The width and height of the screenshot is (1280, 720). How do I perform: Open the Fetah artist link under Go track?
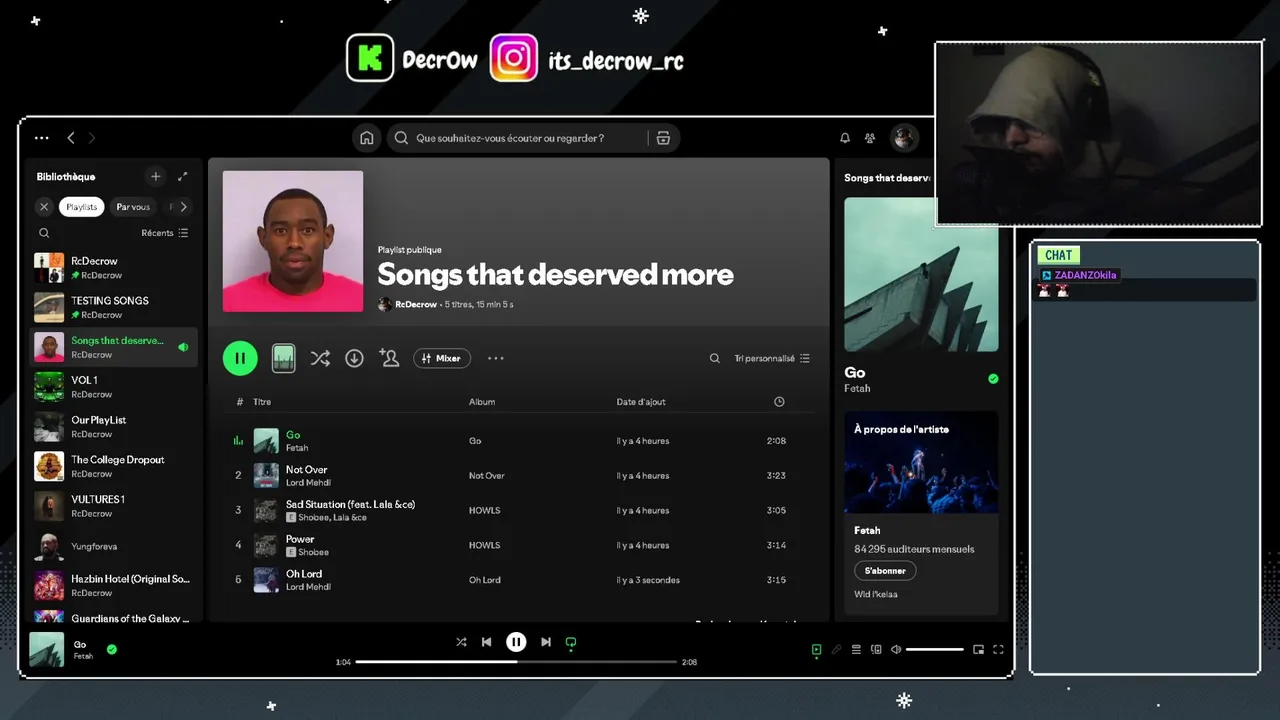coord(297,448)
